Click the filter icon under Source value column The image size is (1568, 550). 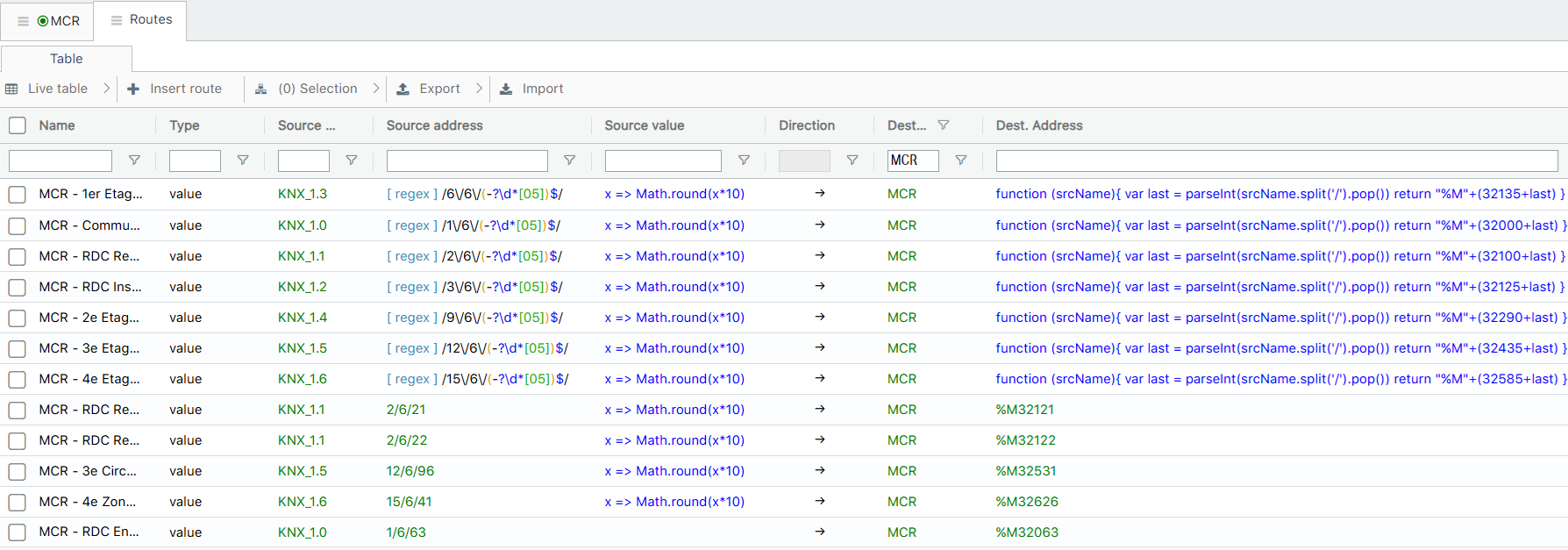click(744, 161)
